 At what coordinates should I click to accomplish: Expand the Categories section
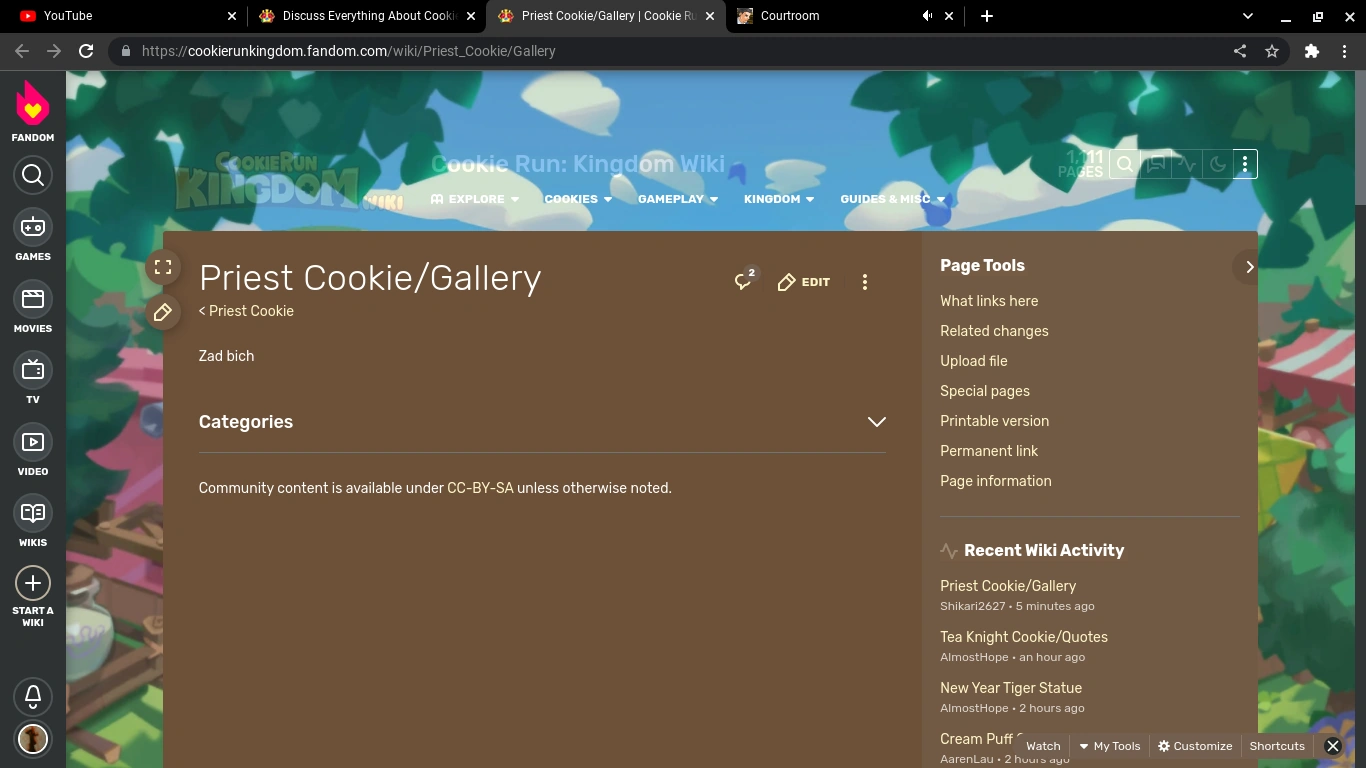pyautogui.click(x=876, y=422)
